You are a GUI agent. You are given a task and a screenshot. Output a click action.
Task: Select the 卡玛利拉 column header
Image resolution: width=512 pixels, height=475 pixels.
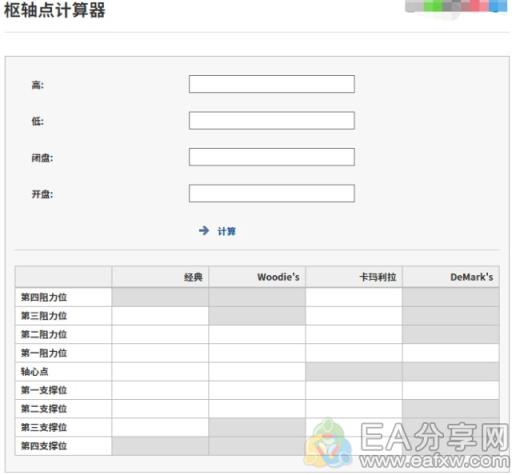click(x=354, y=277)
